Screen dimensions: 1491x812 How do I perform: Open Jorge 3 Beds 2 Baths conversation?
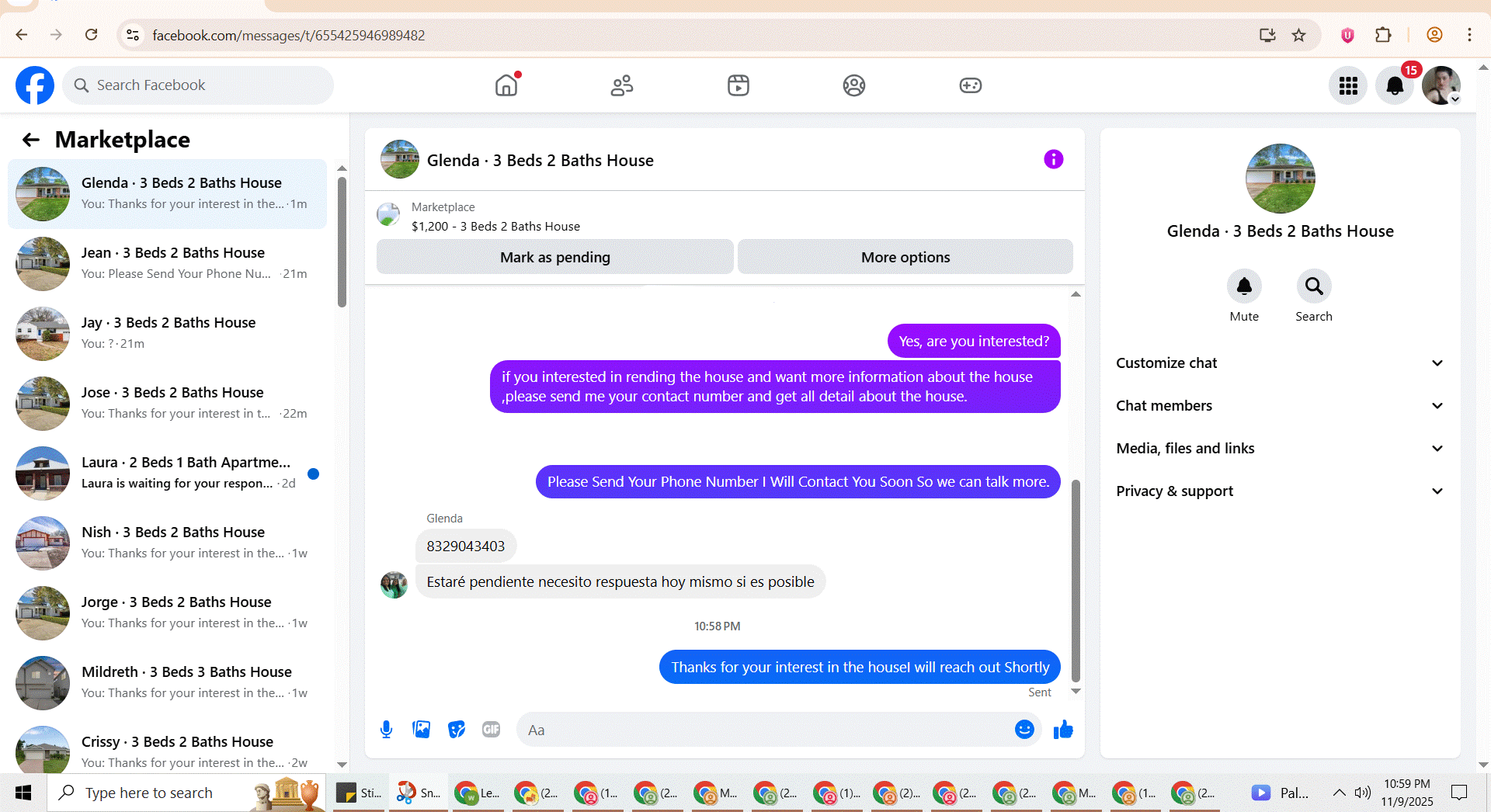167,613
